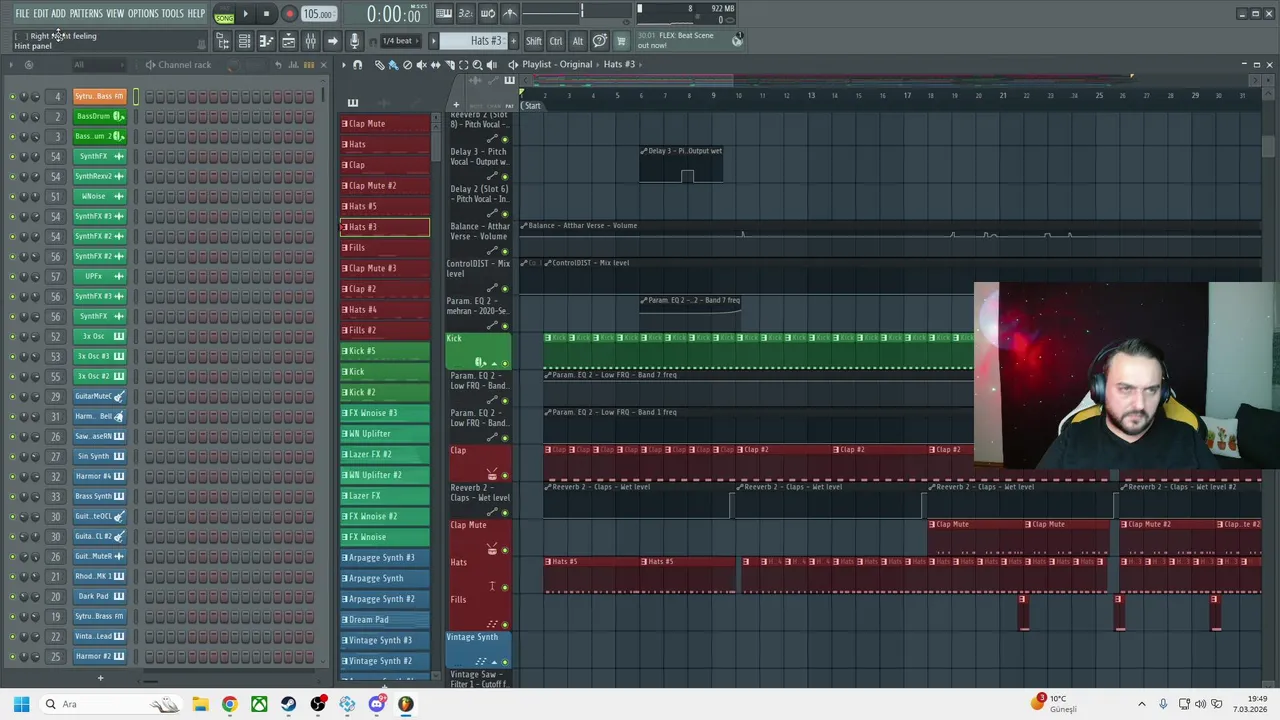Mute the SynthFX channel row 54
The width and height of the screenshot is (1280, 720).
[12, 156]
